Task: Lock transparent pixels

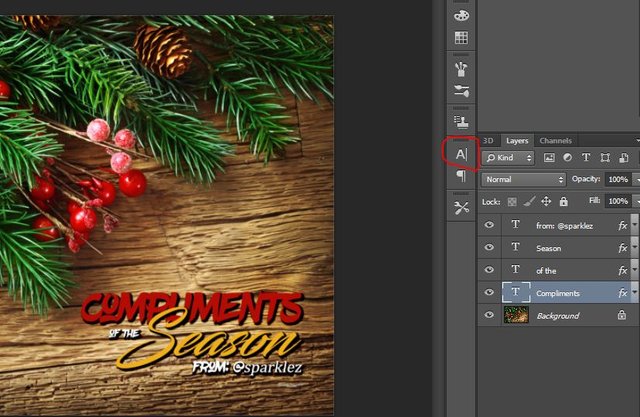Action: pyautogui.click(x=512, y=202)
